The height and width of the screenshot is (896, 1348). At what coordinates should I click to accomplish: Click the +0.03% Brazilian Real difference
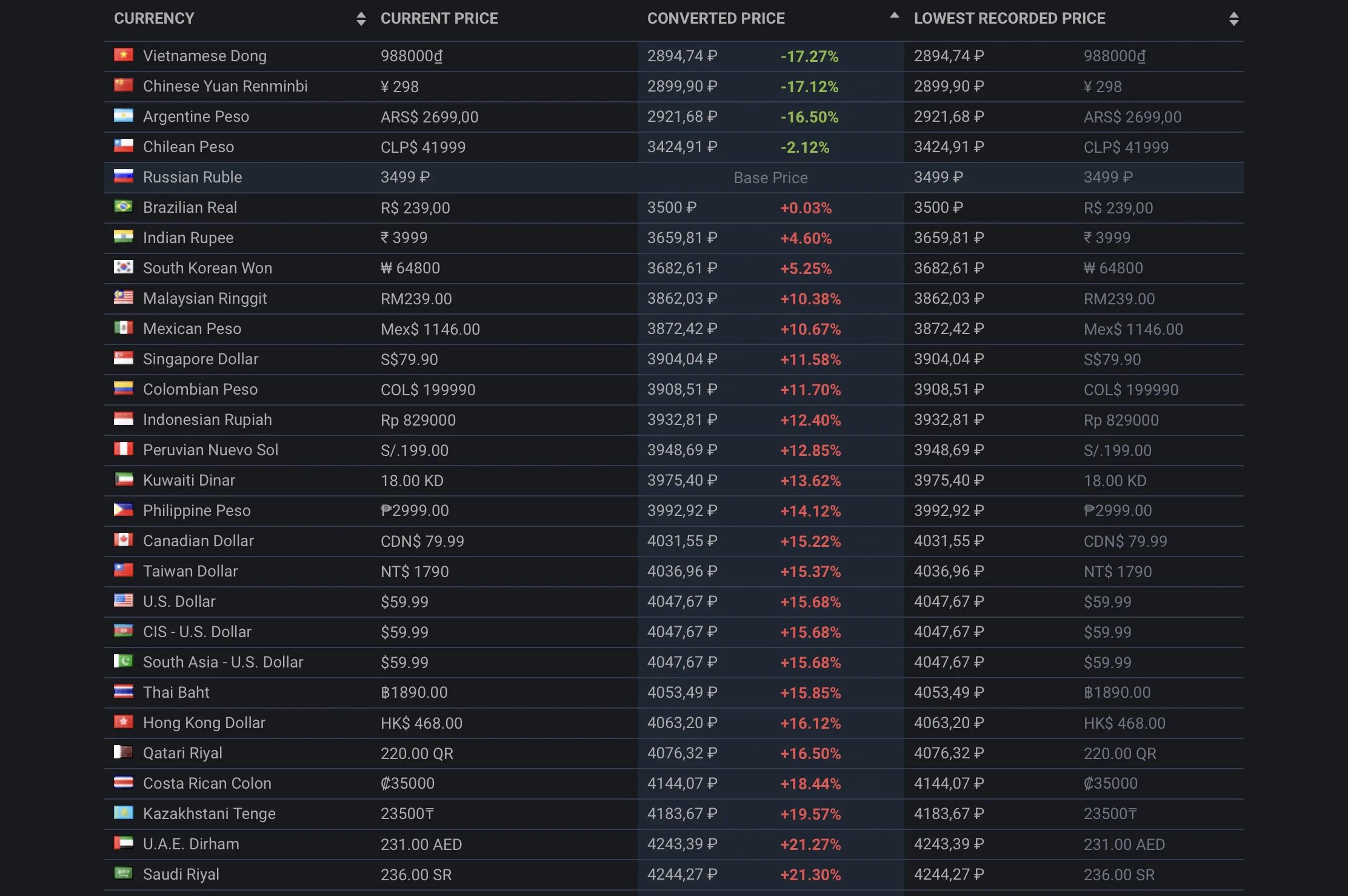point(806,208)
